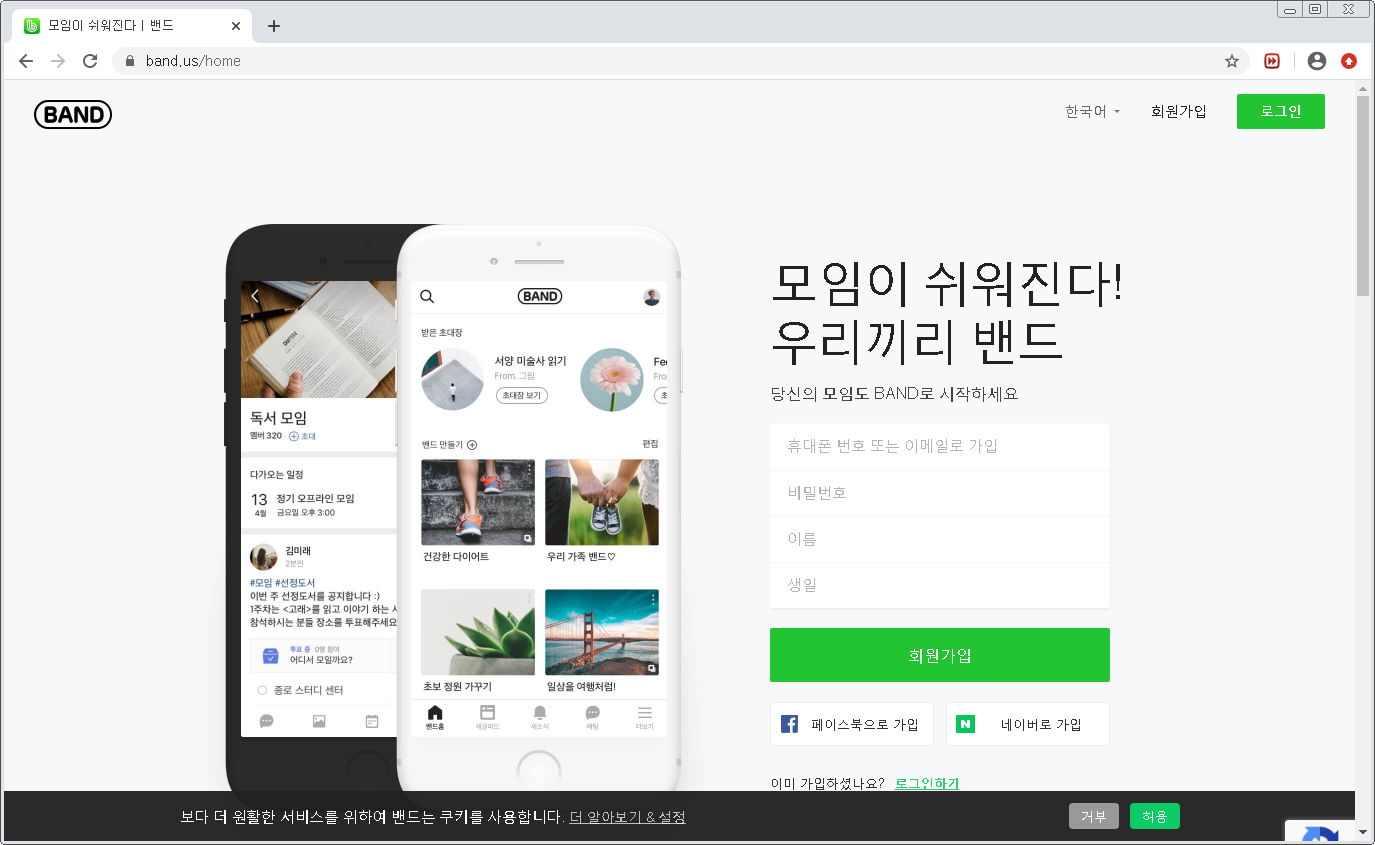The image size is (1375, 845).
Task: Click the Chrome update menu icon
Action: (1349, 61)
